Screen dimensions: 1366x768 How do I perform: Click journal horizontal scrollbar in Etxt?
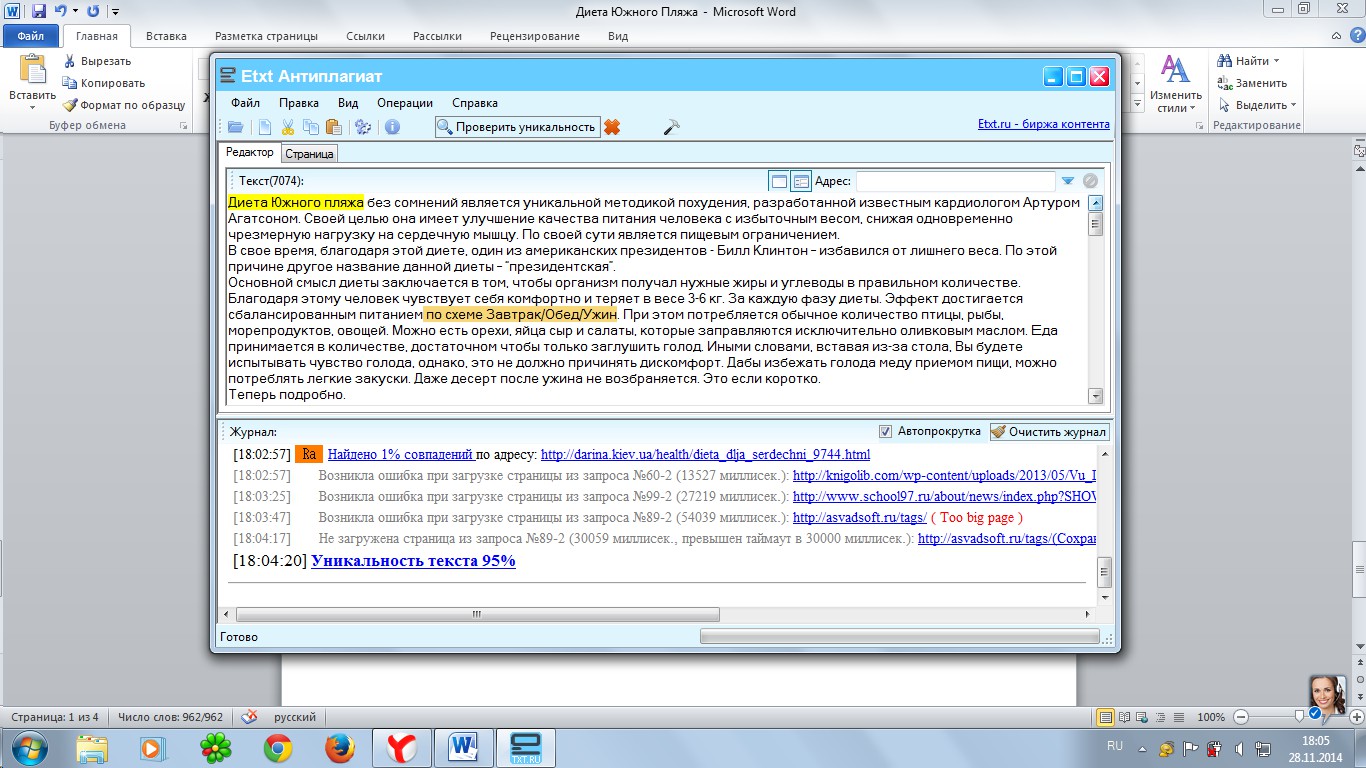pos(477,614)
